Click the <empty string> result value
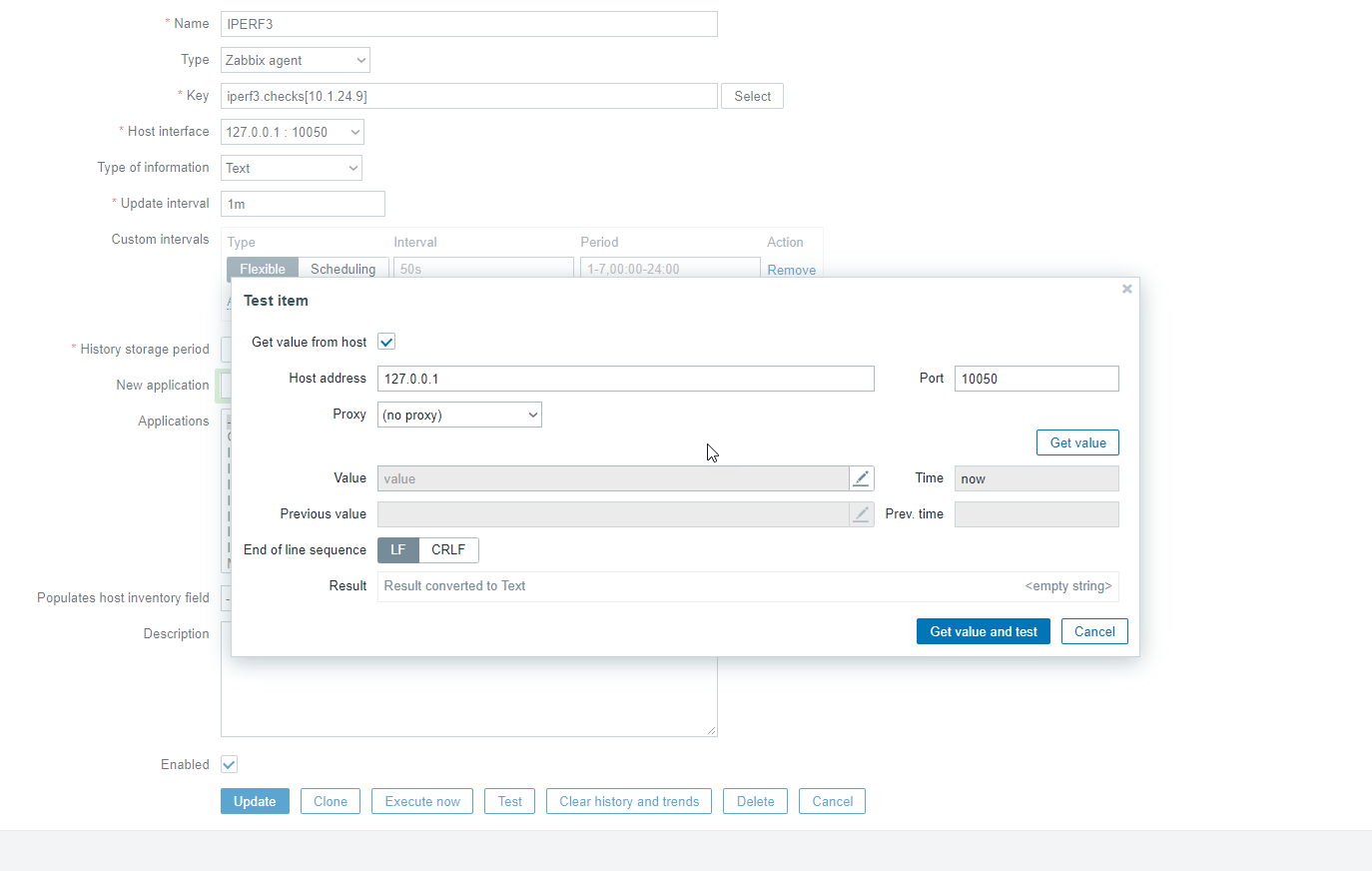Viewport: 1372px width, 871px height. pyautogui.click(x=1068, y=586)
